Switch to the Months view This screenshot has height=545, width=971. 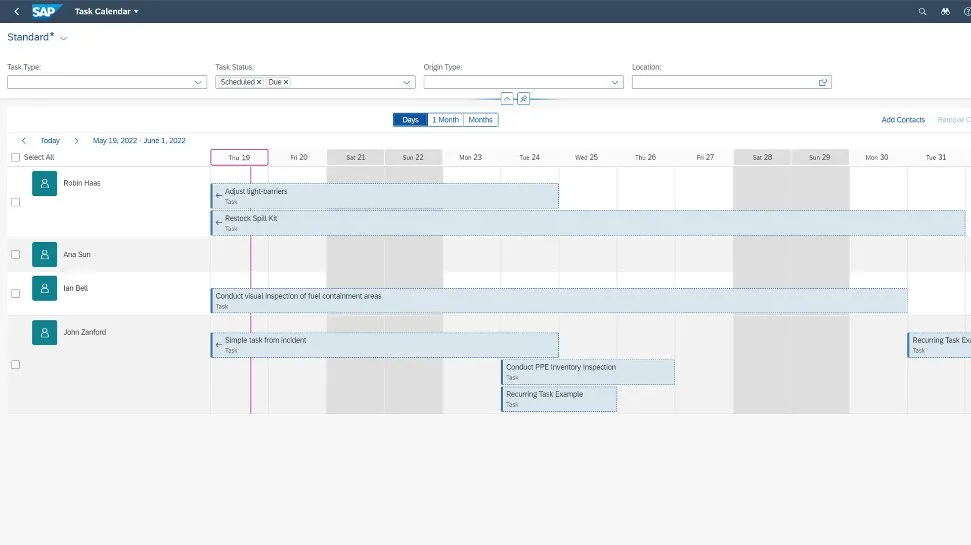481,120
